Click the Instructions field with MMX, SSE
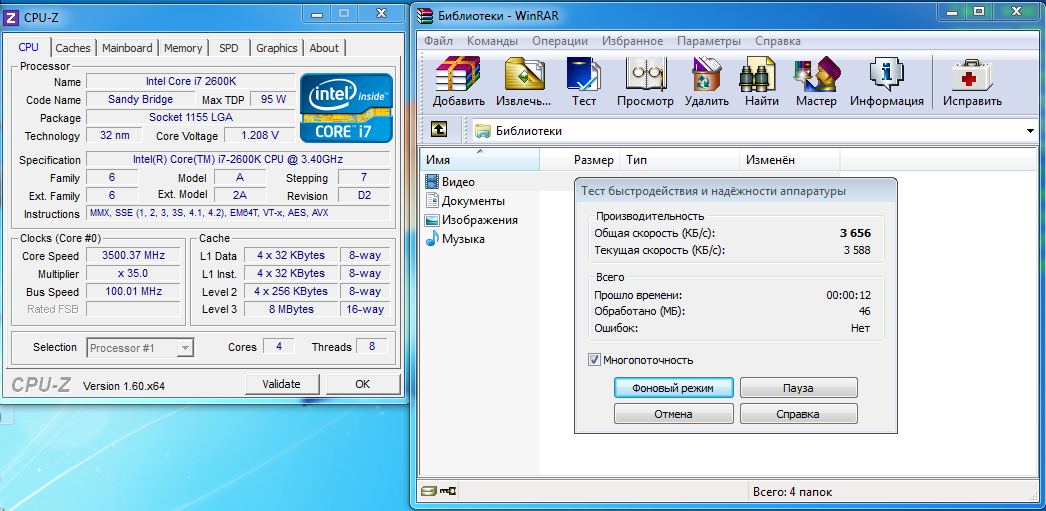Image resolution: width=1046 pixels, height=511 pixels. [238, 213]
